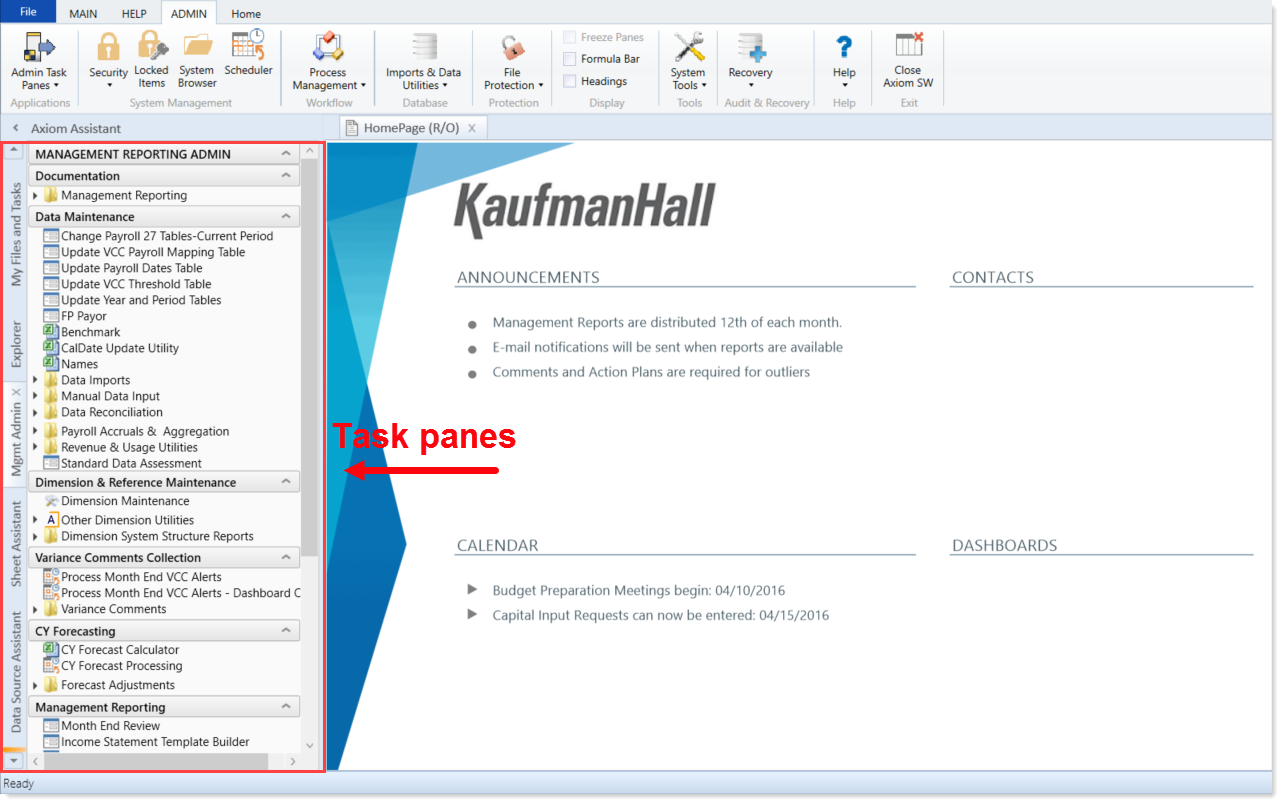This screenshot has width=1282, height=804.
Task: Close the HomePage (R/O) tab
Action: coord(472,128)
